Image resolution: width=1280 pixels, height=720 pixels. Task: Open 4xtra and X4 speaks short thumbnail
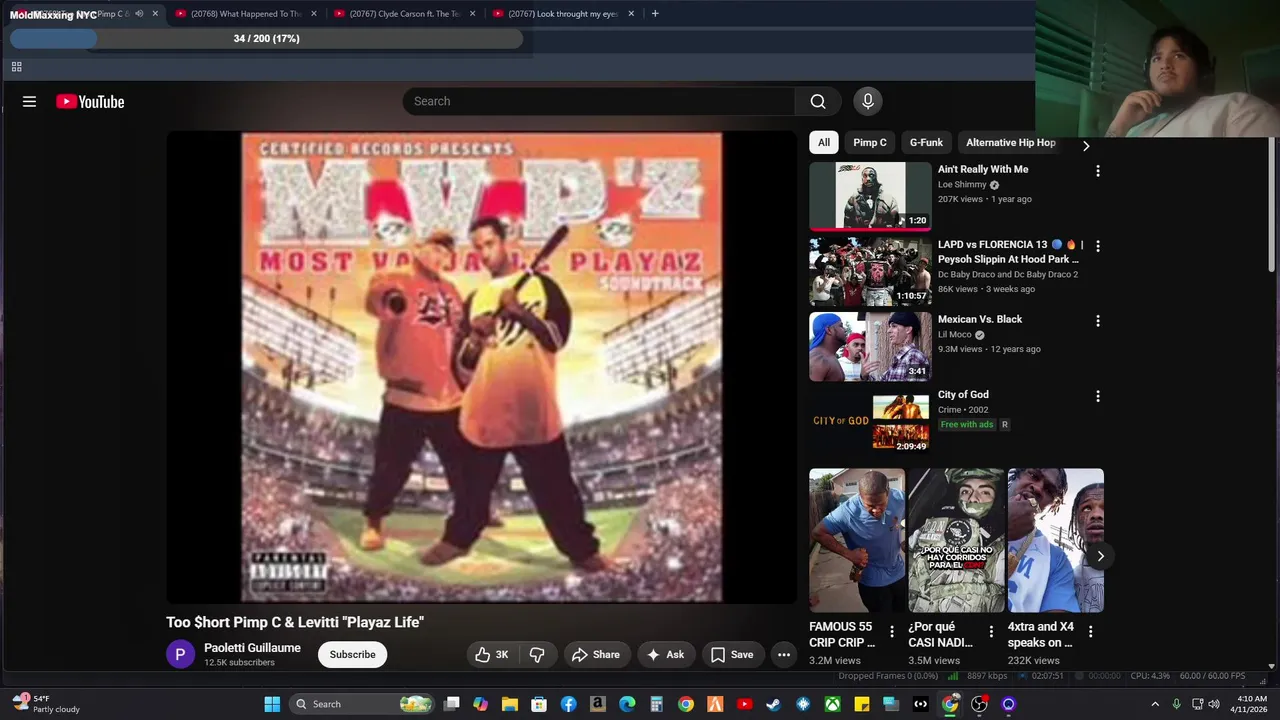tap(1056, 540)
